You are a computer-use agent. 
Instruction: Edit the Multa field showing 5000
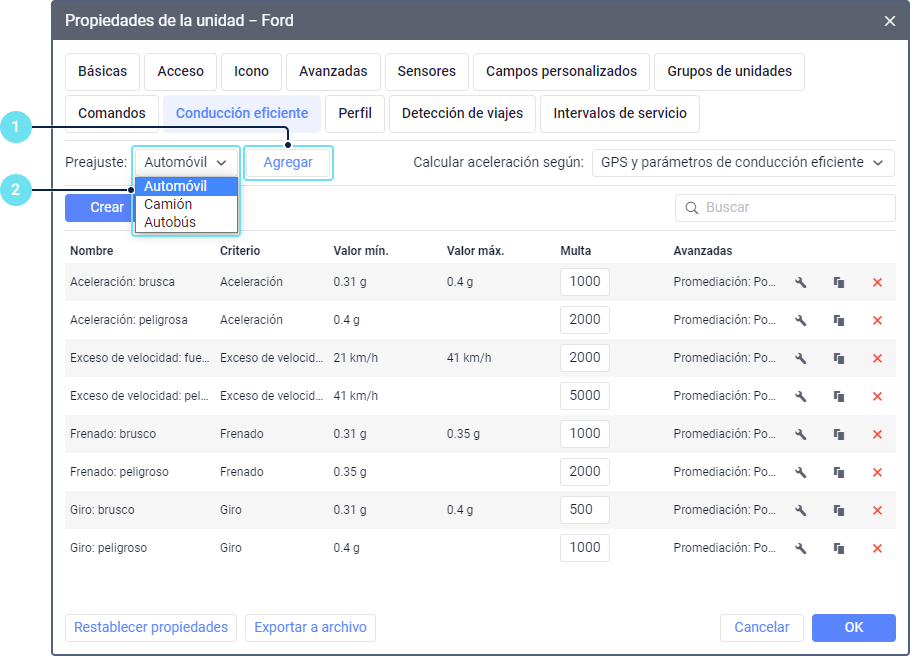click(585, 396)
